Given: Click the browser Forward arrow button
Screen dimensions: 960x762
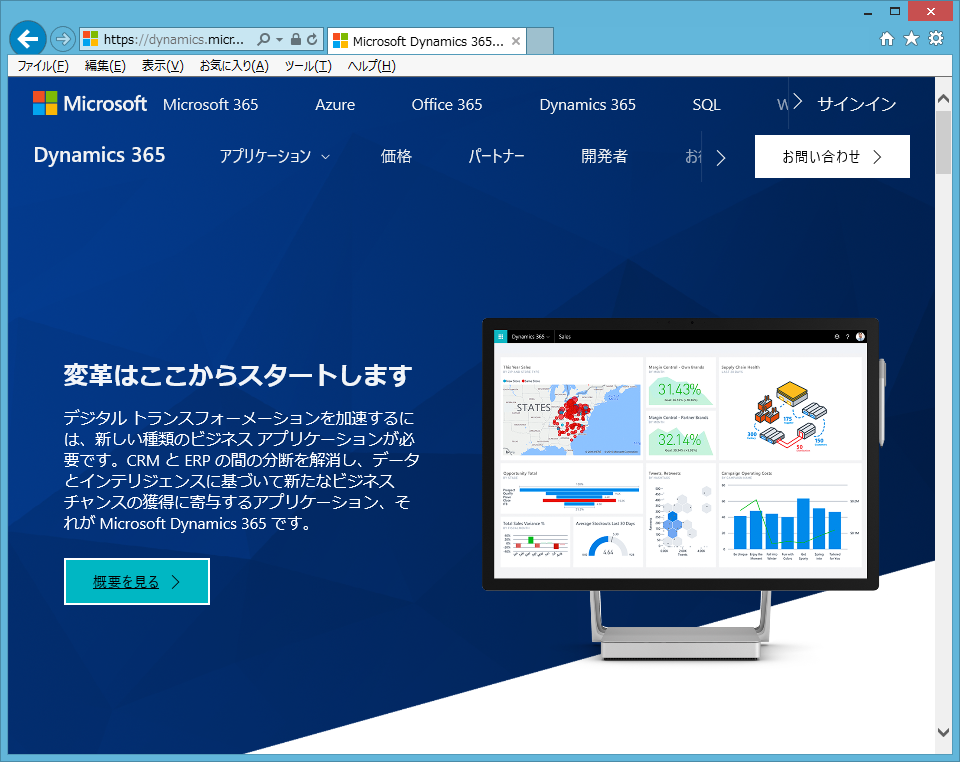Looking at the screenshot, I should 62,39.
